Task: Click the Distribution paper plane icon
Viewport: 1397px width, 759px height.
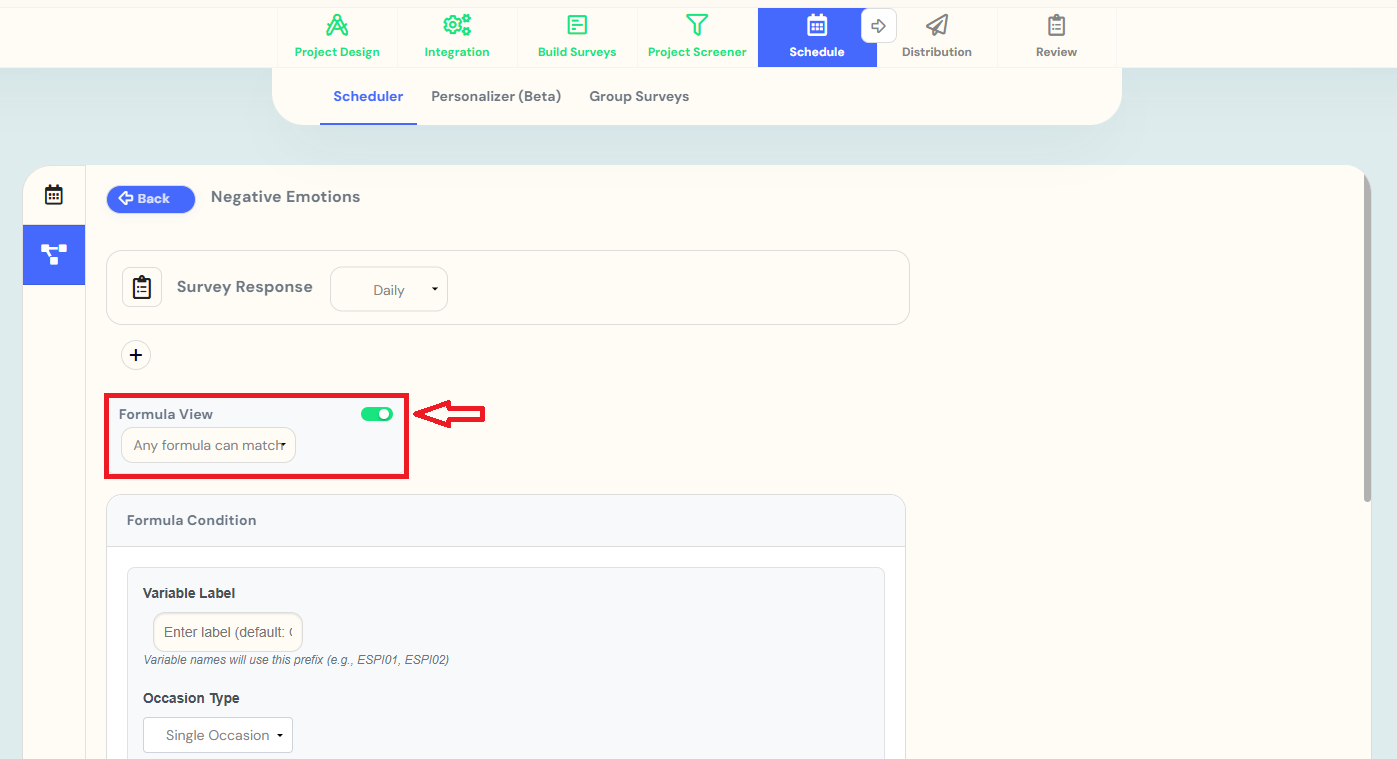Action: coord(936,26)
